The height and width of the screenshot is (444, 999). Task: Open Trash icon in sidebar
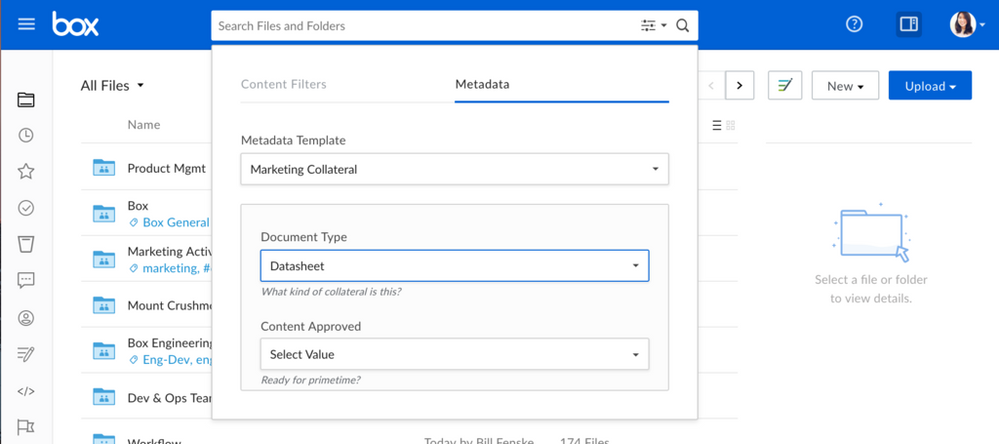pos(26,244)
